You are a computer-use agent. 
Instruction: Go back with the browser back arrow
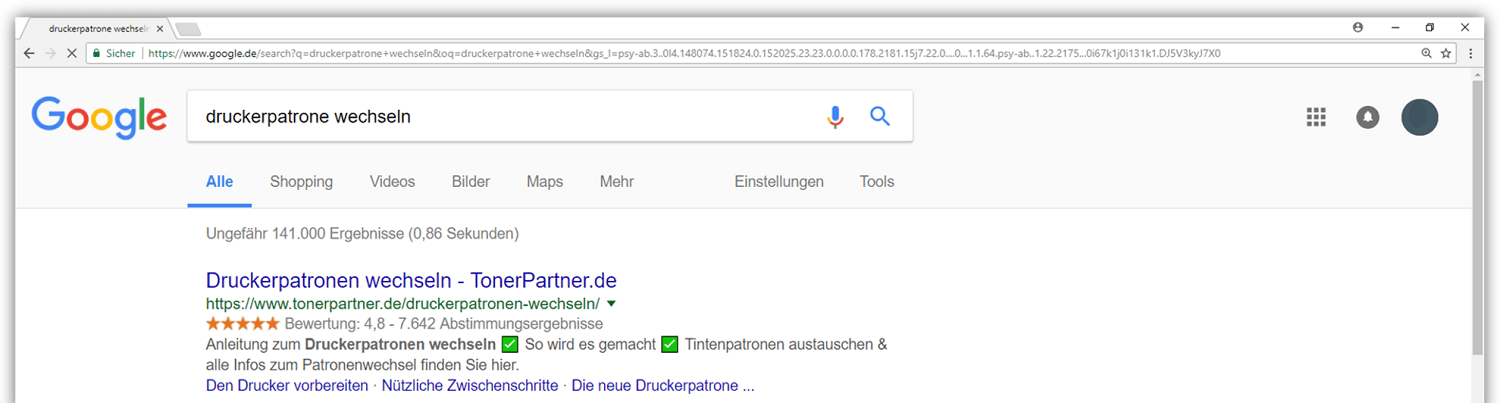coord(30,53)
